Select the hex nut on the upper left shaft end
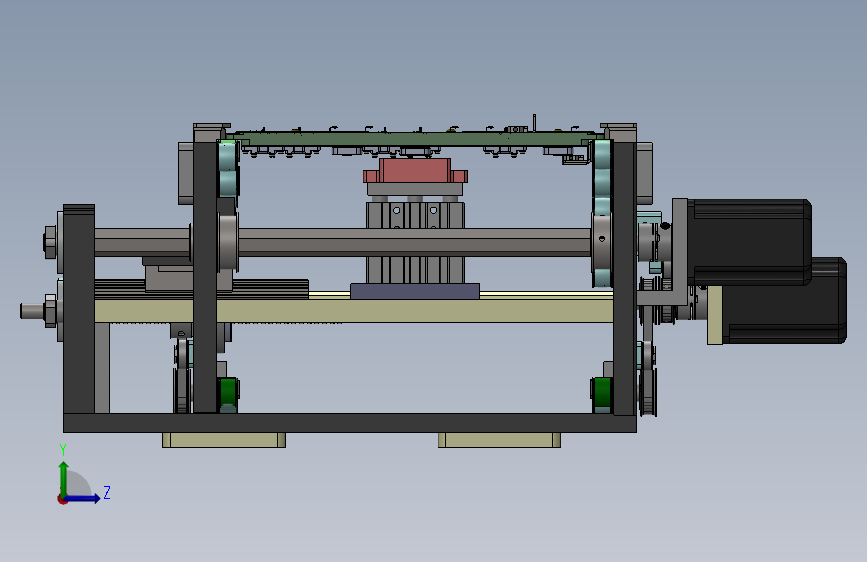The width and height of the screenshot is (867, 562). 50,242
